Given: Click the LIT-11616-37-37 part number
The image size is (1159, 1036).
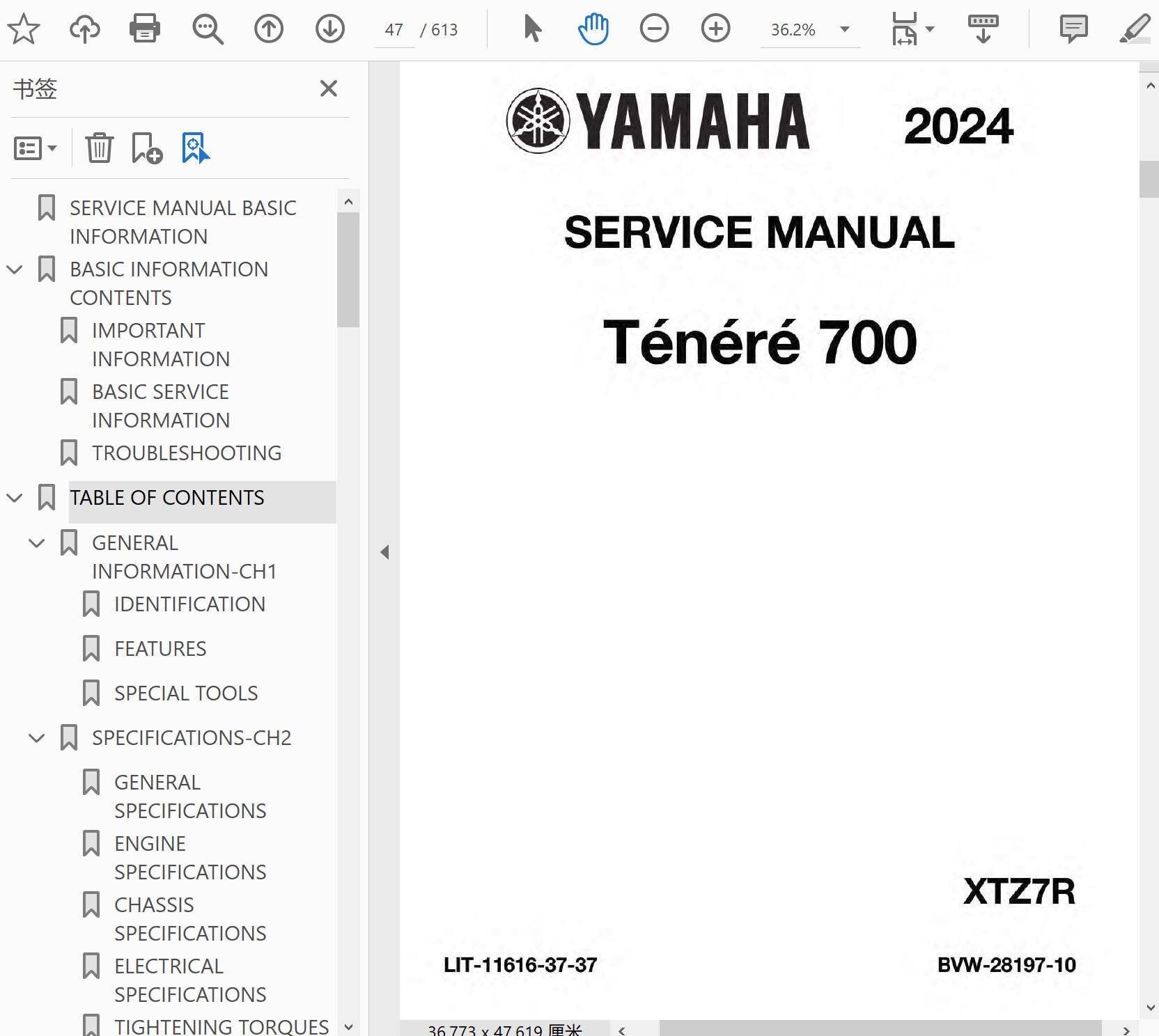Looking at the screenshot, I should 520,965.
